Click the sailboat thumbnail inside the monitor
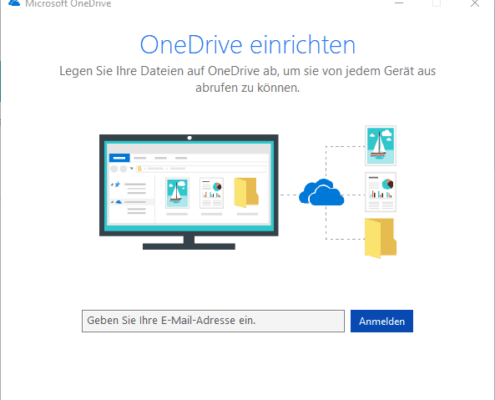 [177, 193]
